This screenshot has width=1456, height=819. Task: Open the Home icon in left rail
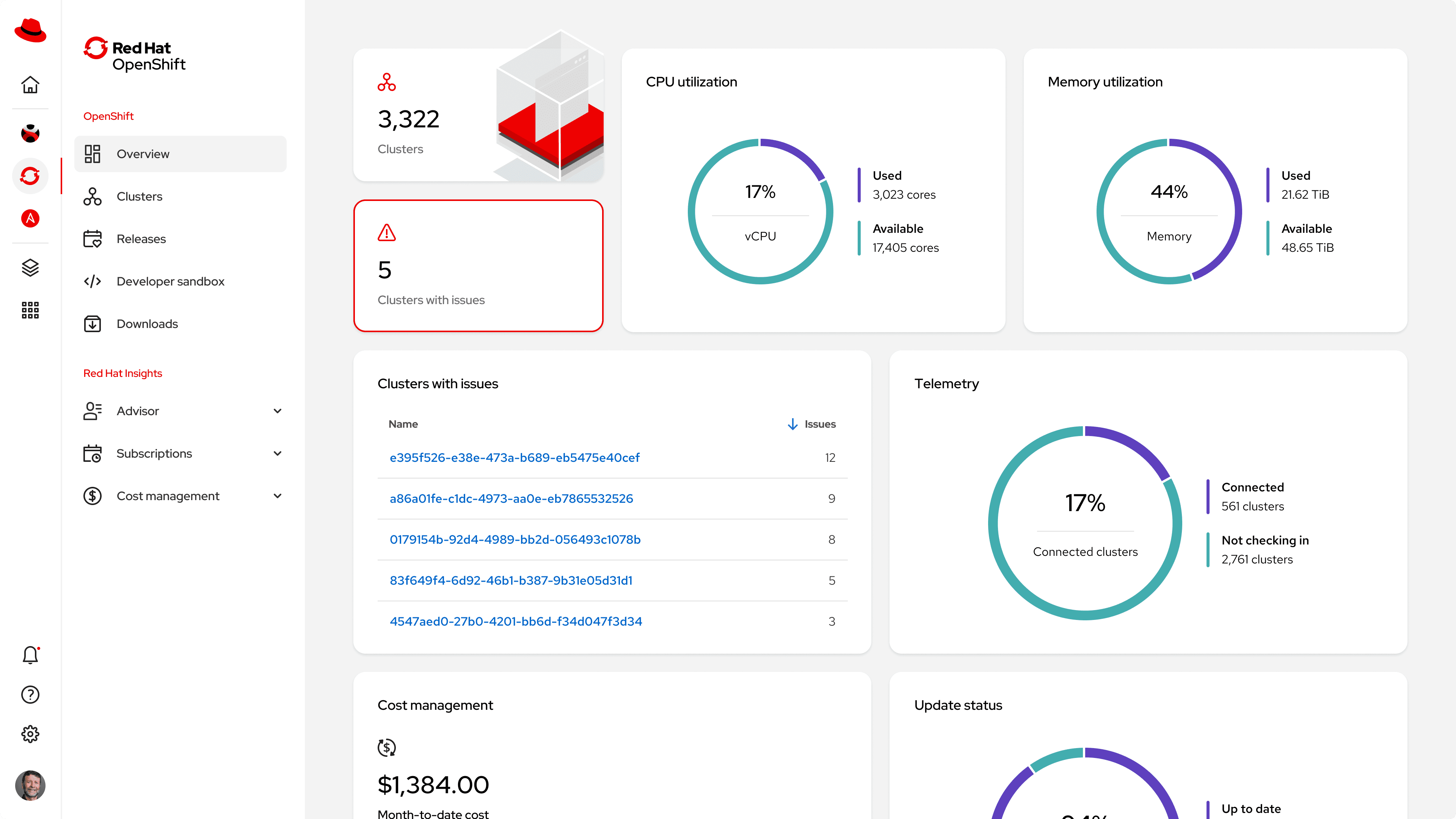30,85
